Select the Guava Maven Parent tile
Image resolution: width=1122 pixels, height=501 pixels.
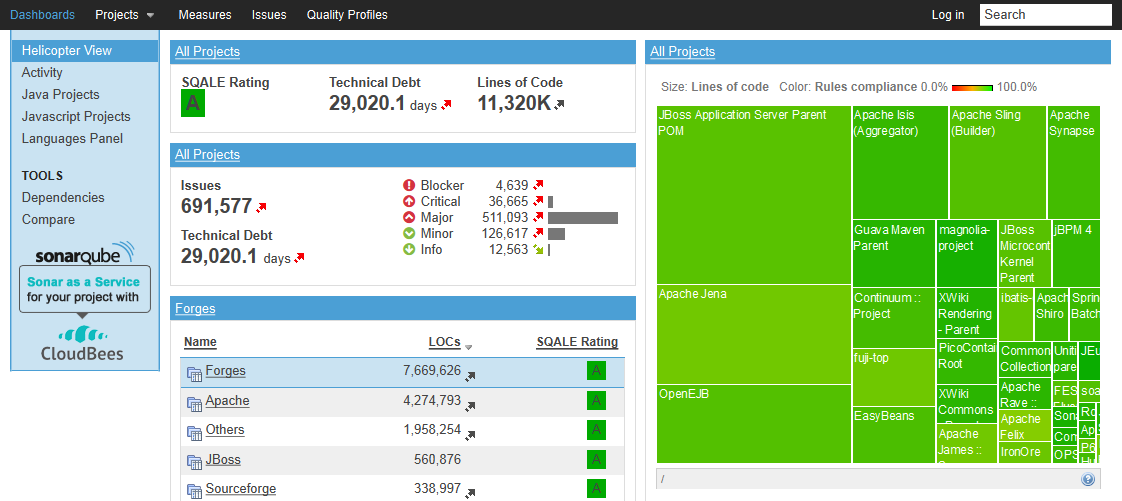click(x=894, y=253)
